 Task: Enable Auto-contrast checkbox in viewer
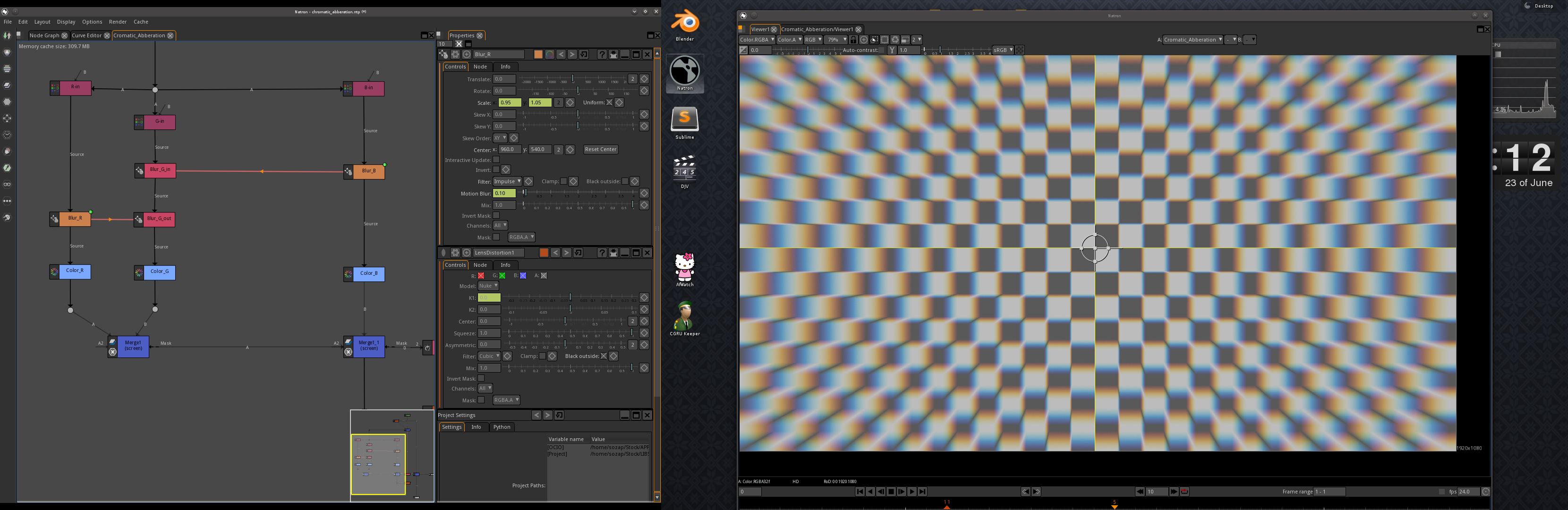pos(882,51)
